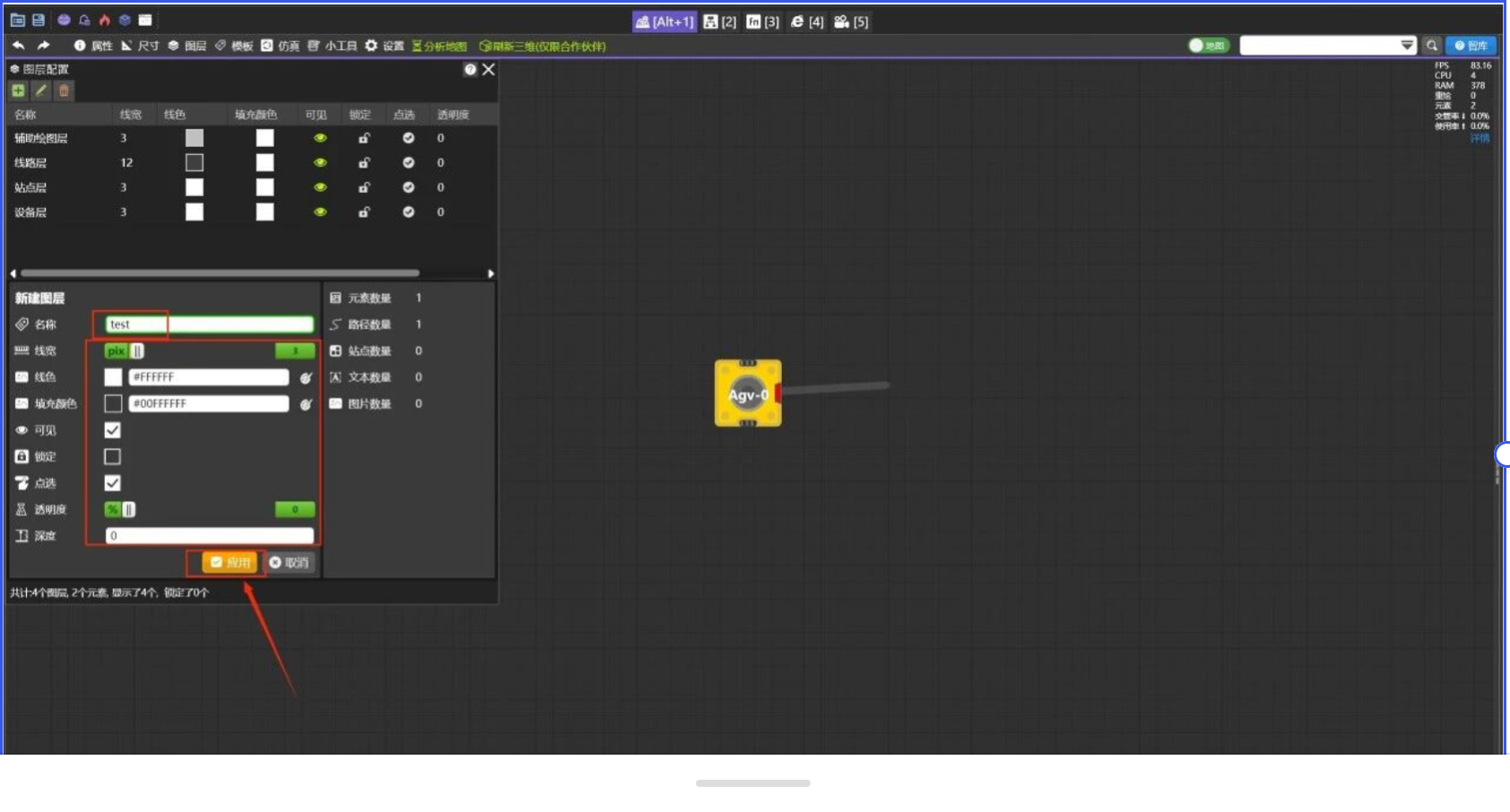Open the 属性 properties toolbar item
Viewport: 1510px width, 812px height.
pos(93,46)
